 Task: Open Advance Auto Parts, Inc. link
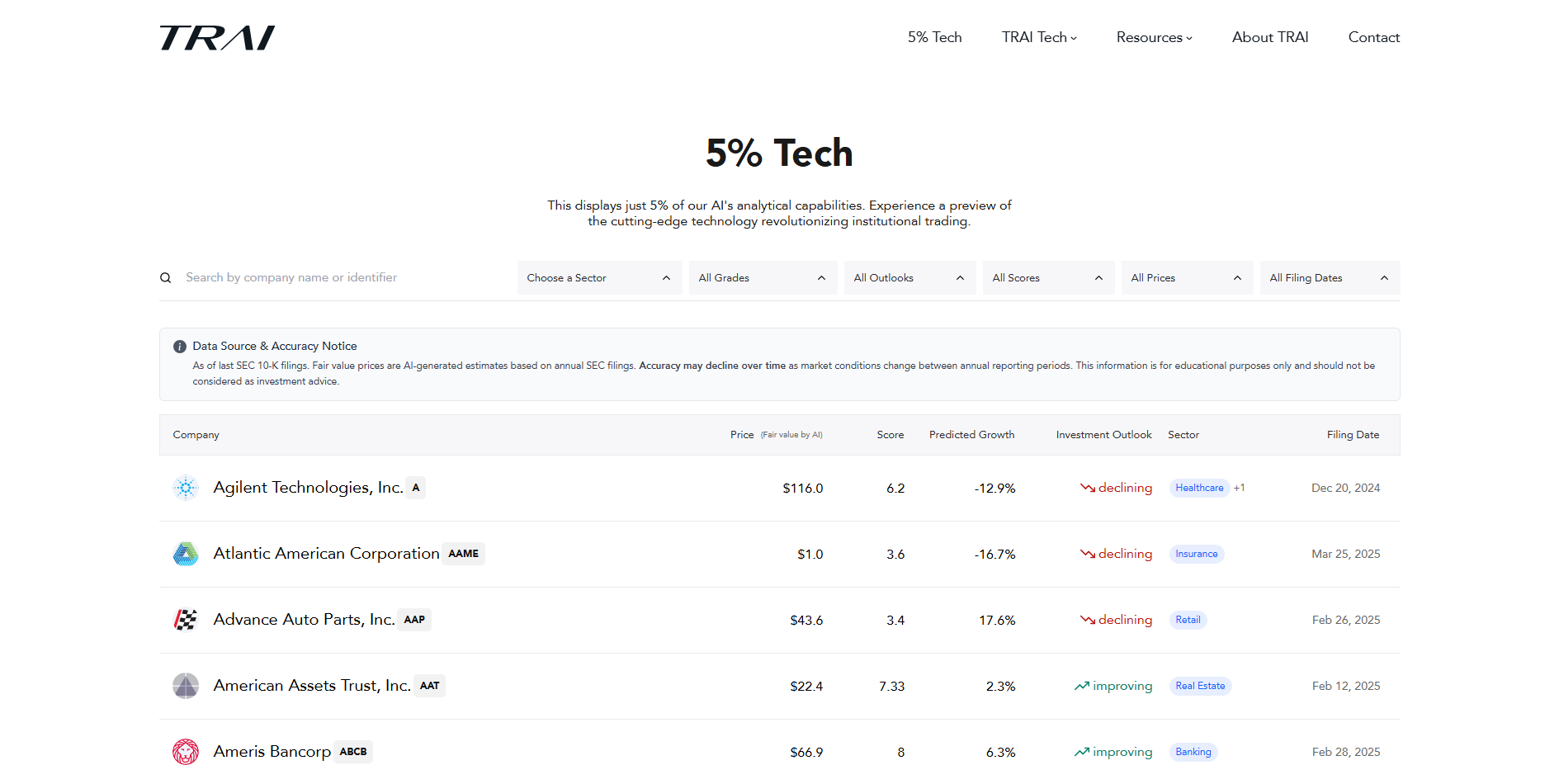(x=304, y=620)
